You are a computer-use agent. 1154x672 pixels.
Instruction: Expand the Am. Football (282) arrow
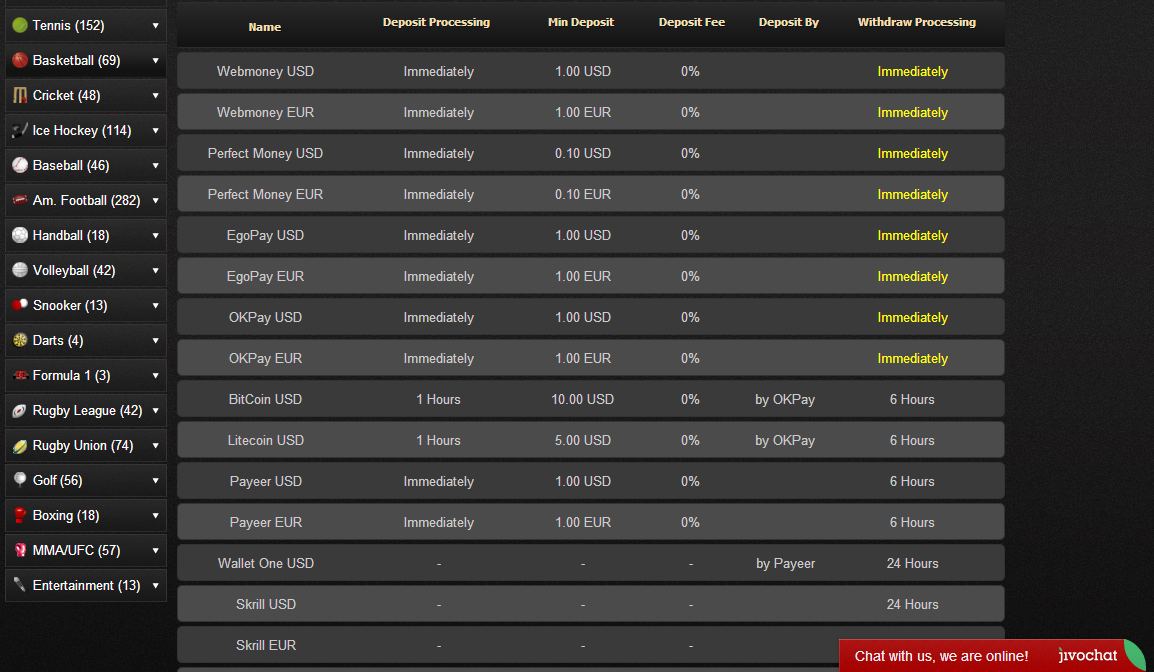pyautogui.click(x=155, y=200)
